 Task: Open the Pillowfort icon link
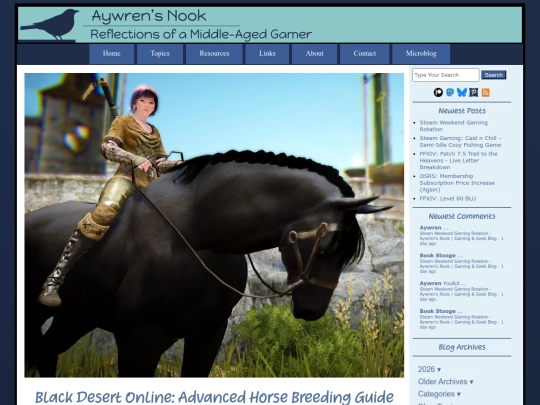(474, 92)
